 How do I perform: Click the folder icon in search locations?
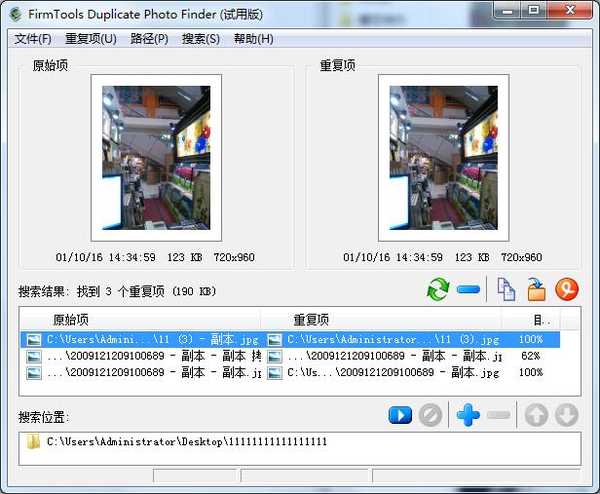pos(33,442)
